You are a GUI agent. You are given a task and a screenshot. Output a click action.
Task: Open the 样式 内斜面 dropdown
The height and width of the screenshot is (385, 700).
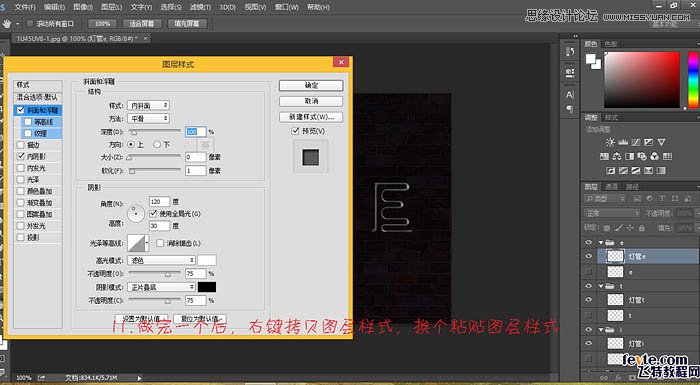(x=148, y=105)
